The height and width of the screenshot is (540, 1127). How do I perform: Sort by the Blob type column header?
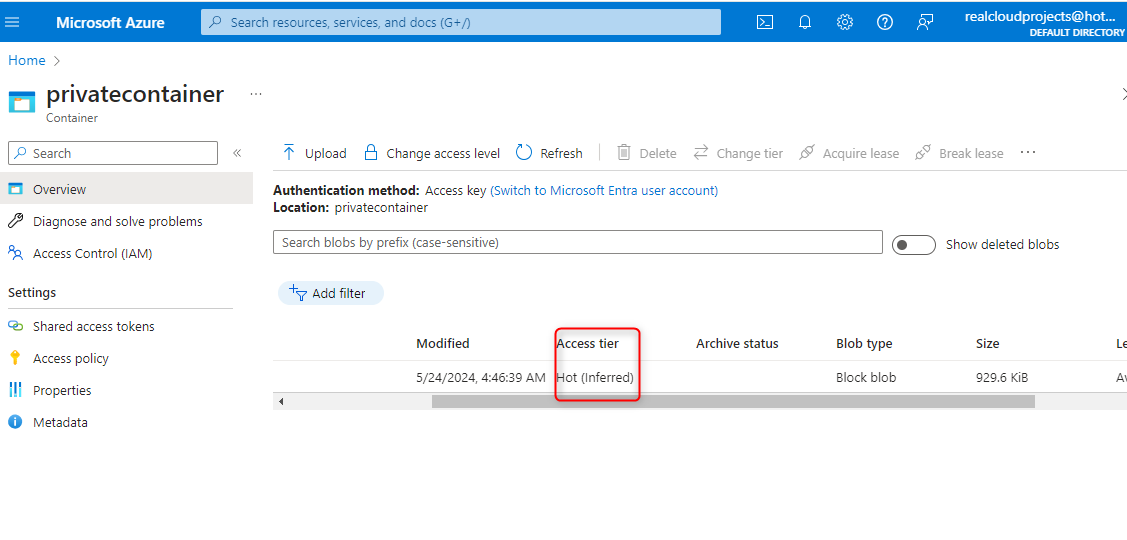tap(864, 344)
